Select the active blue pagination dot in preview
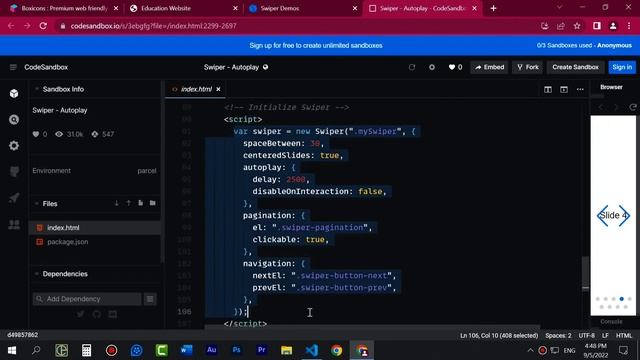This screenshot has width=640, height=360. click(621, 299)
